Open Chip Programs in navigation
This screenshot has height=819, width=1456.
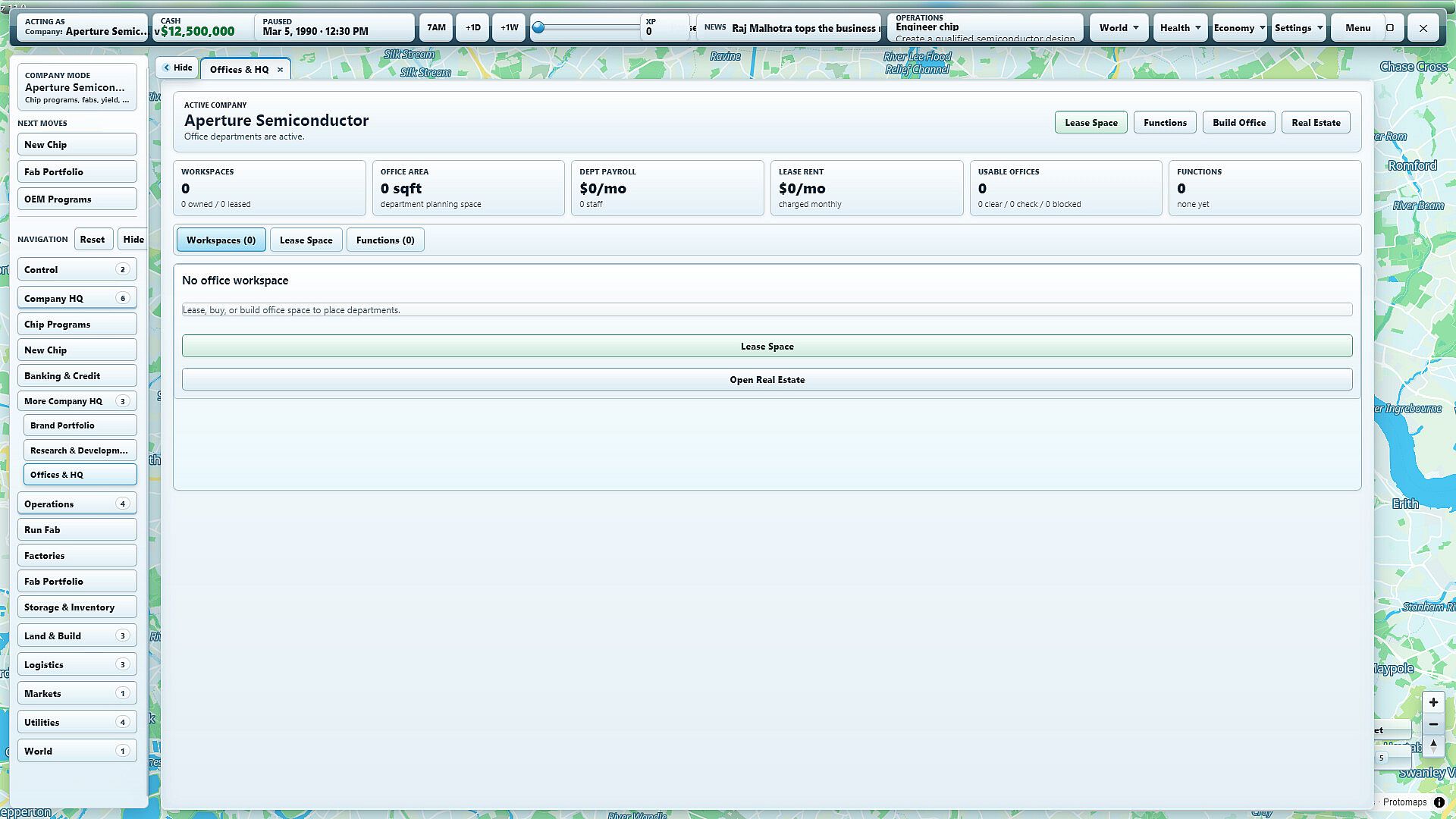[x=77, y=325]
